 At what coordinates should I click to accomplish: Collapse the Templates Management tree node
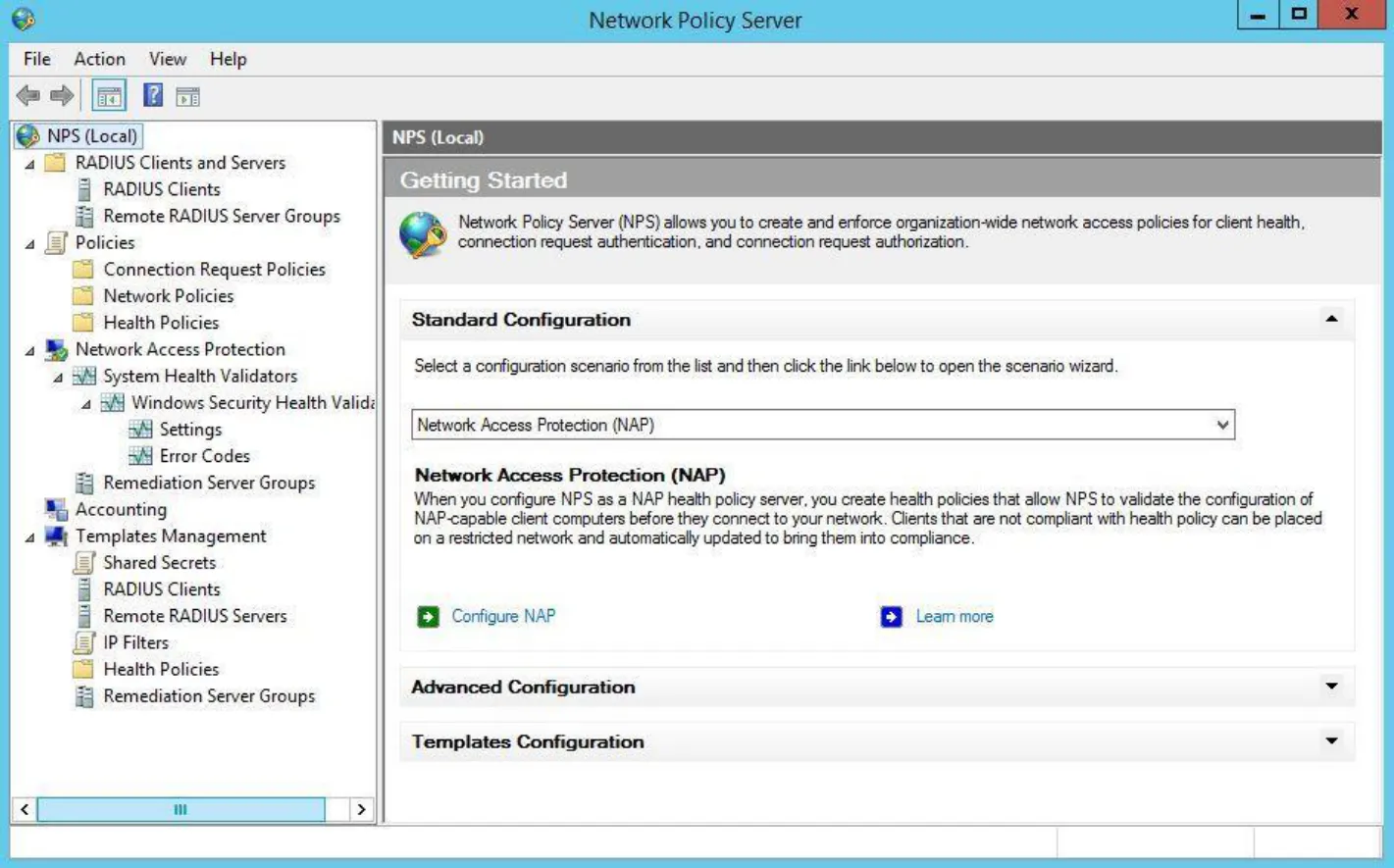pos(30,536)
